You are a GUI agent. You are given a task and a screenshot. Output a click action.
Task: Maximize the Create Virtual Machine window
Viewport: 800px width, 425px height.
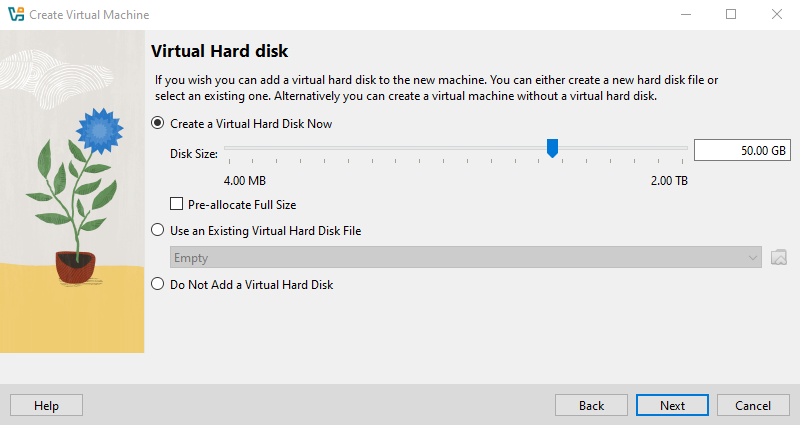[731, 15]
